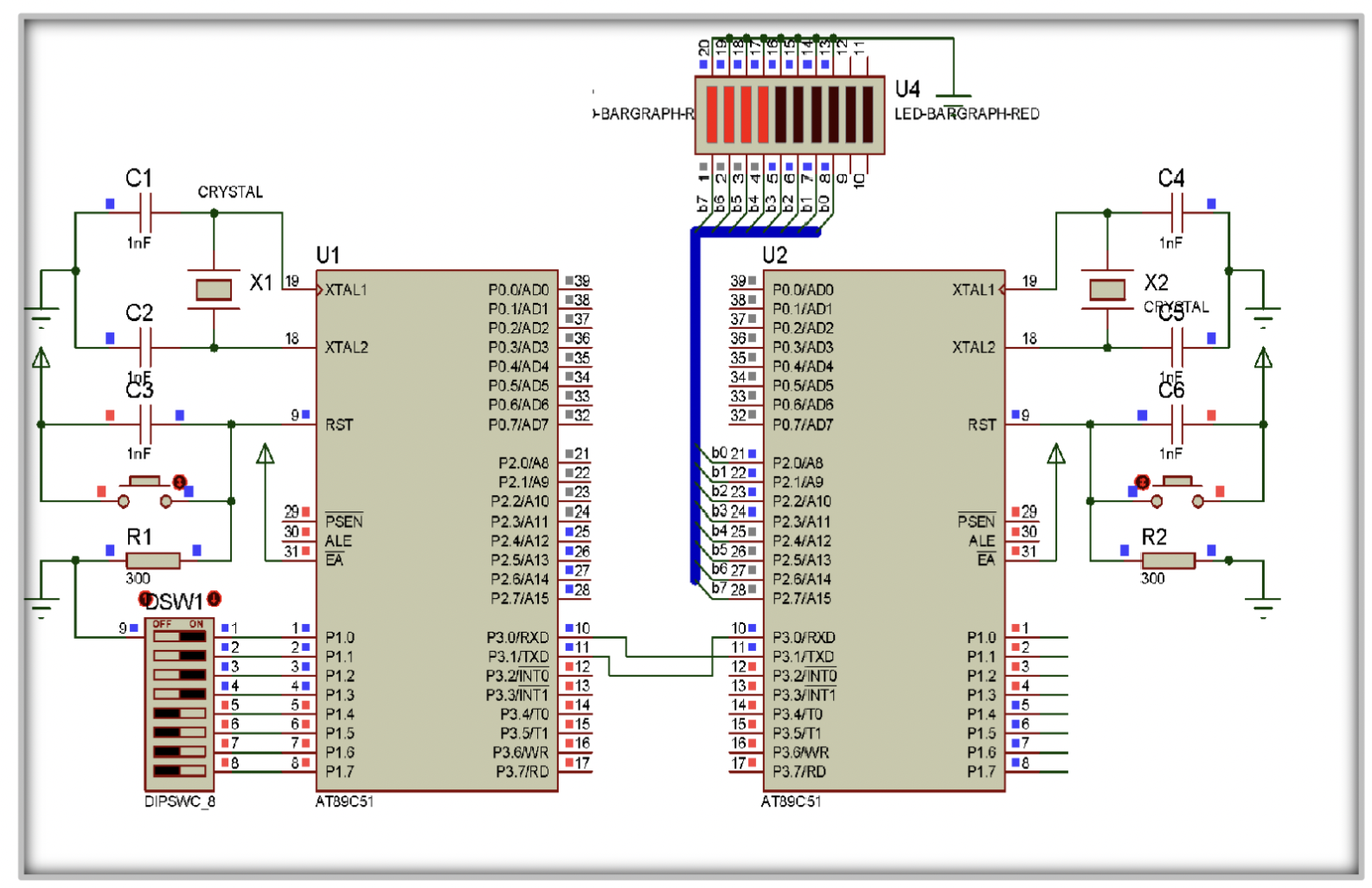Click AT89C51 label under U2
The height and width of the screenshot is (888, 1372).
pos(791,801)
